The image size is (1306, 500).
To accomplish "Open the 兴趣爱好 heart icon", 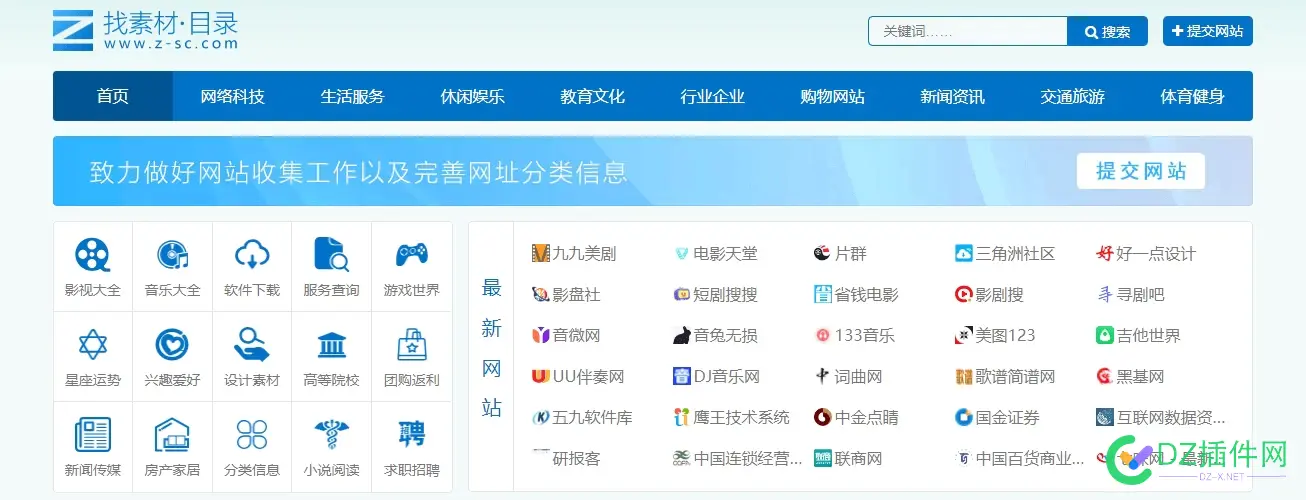I will pyautogui.click(x=172, y=345).
